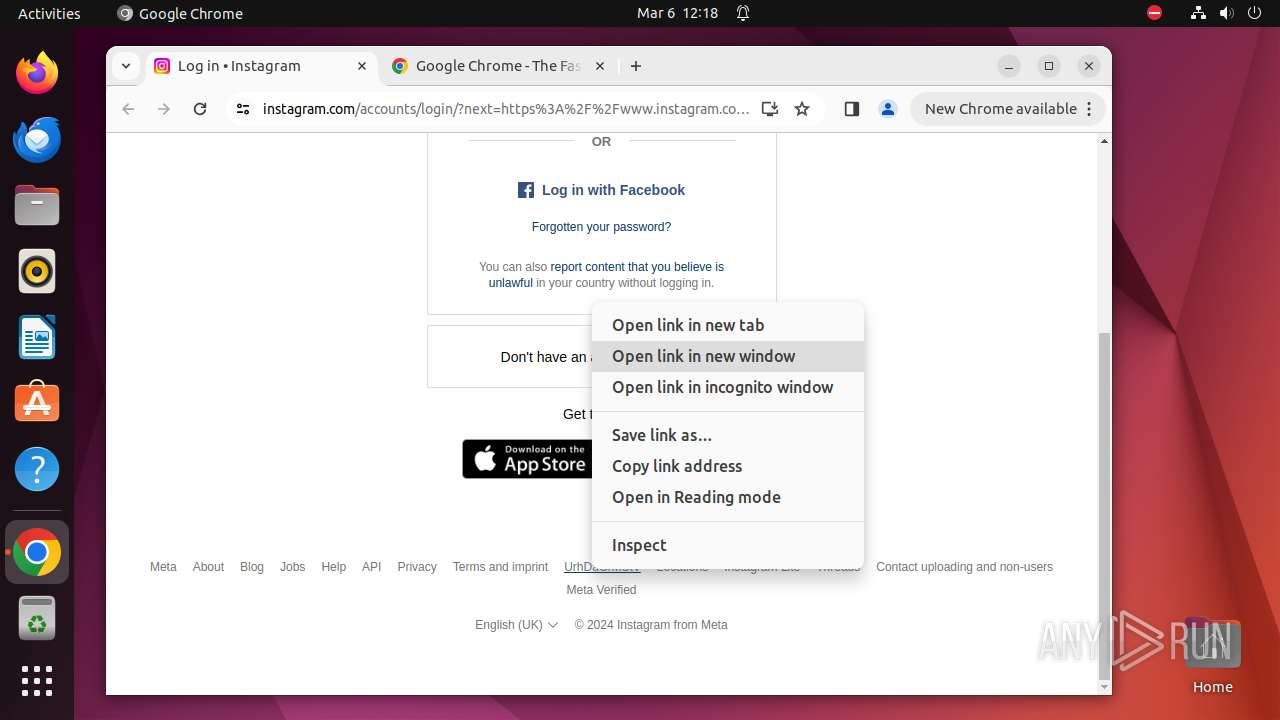Go back using the back arrow
Viewport: 1280px width, 720px height.
pos(128,109)
